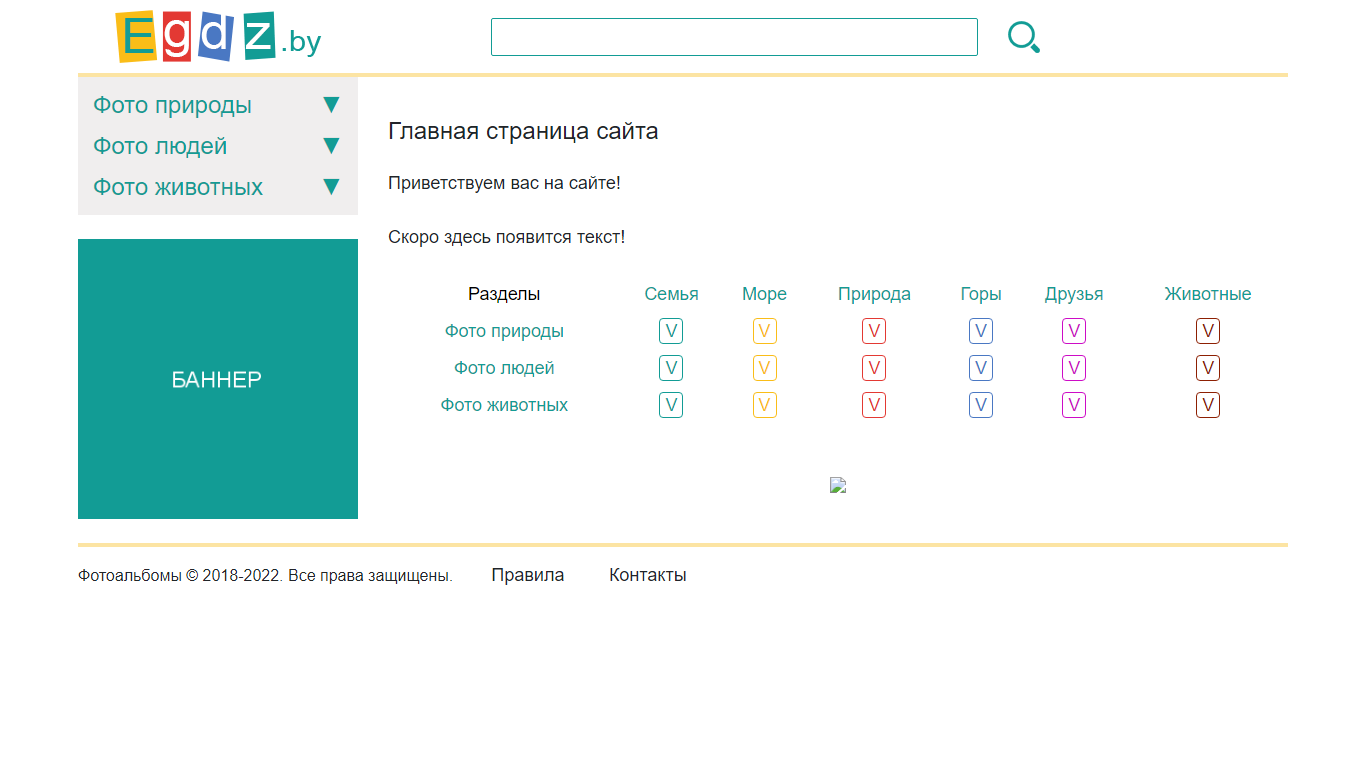Open Фото людей in the sidebar menu

coord(160,146)
